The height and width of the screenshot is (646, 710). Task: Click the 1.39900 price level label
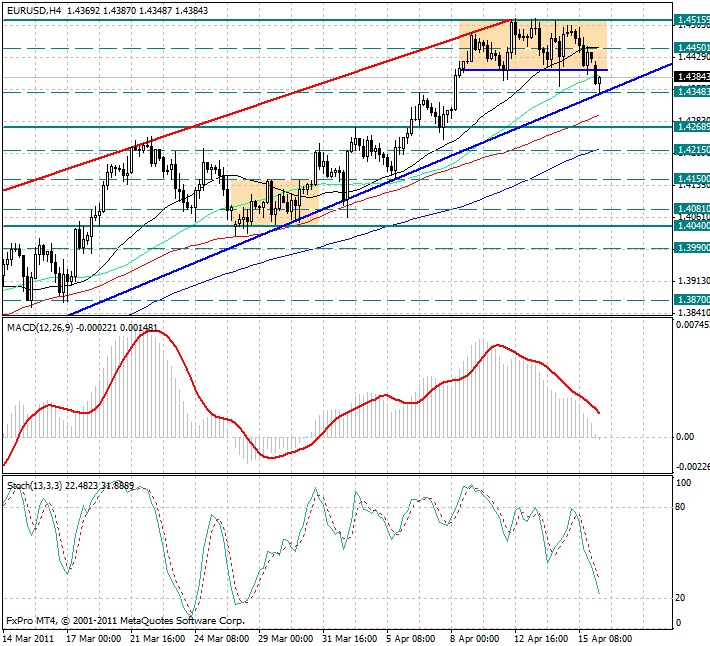click(691, 248)
